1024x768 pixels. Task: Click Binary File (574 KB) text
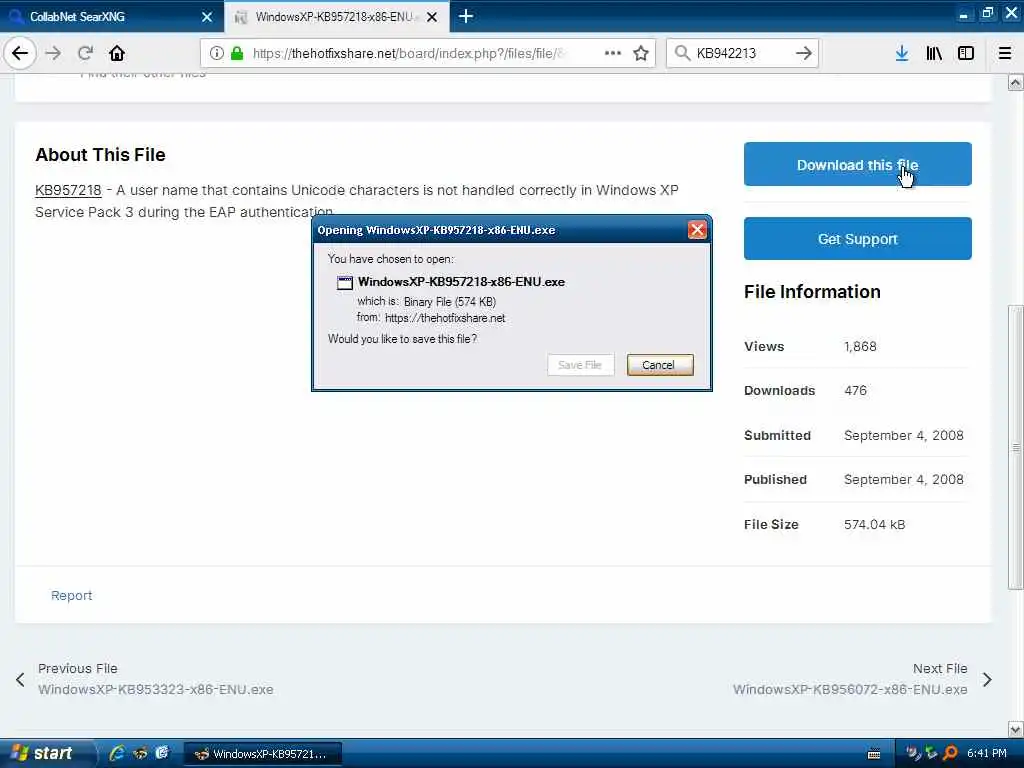click(x=449, y=302)
